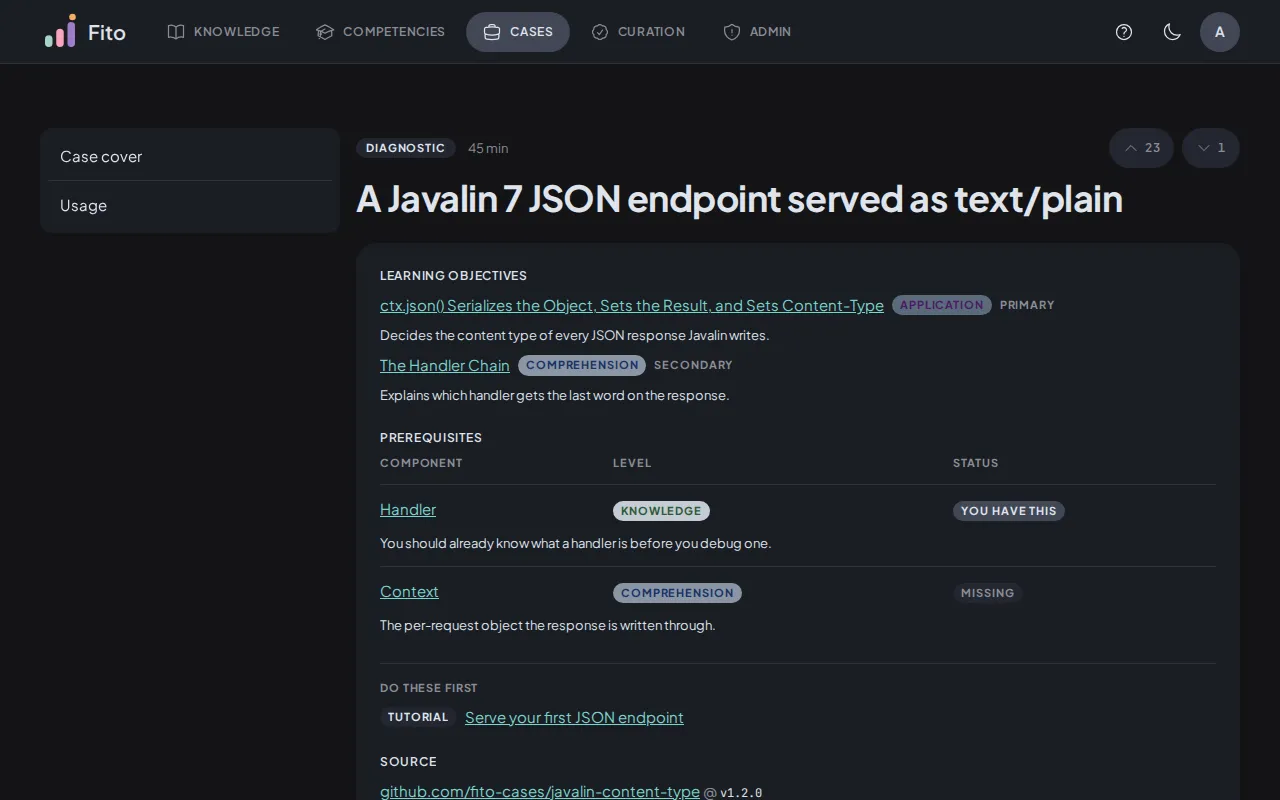The height and width of the screenshot is (800, 1280).
Task: Click the KNOWLEDGE level badge
Action: tap(661, 511)
